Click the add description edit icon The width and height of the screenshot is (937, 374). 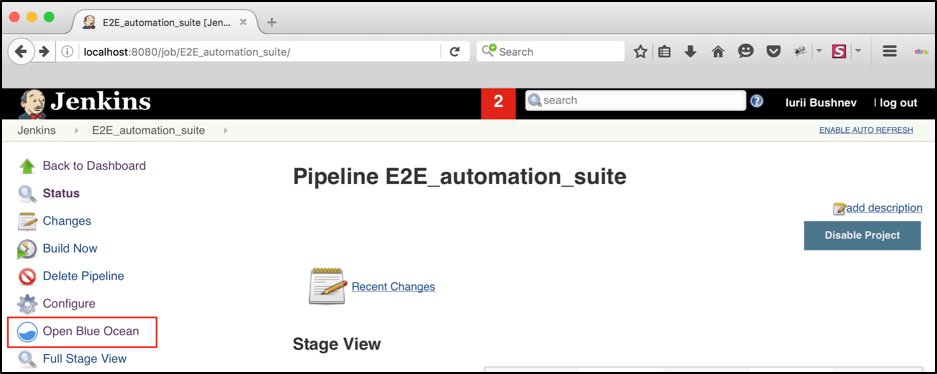point(840,209)
